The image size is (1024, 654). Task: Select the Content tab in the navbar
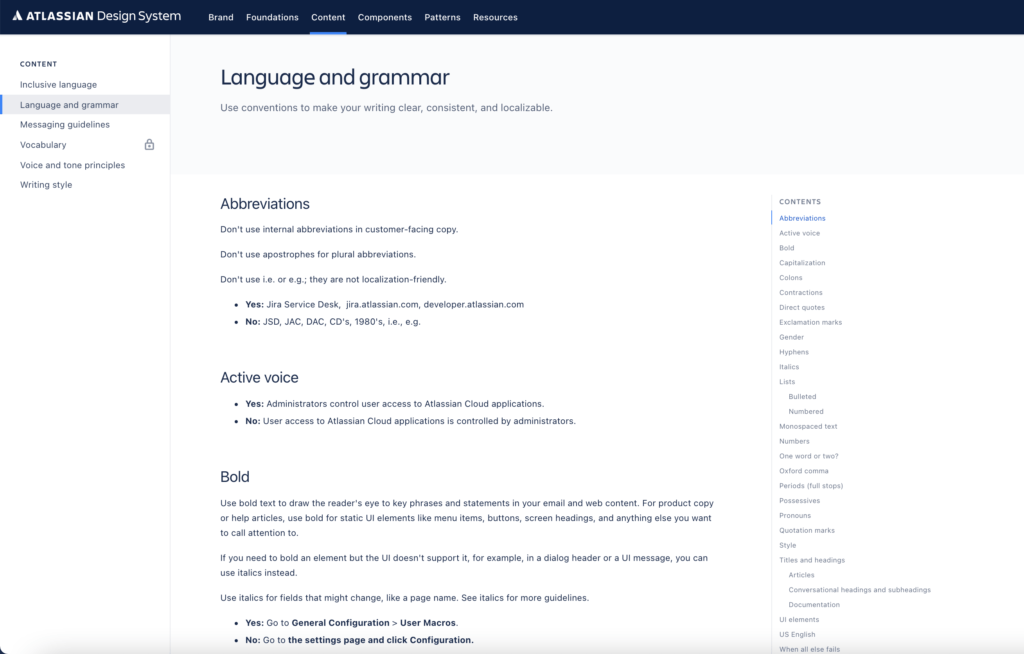point(327,17)
